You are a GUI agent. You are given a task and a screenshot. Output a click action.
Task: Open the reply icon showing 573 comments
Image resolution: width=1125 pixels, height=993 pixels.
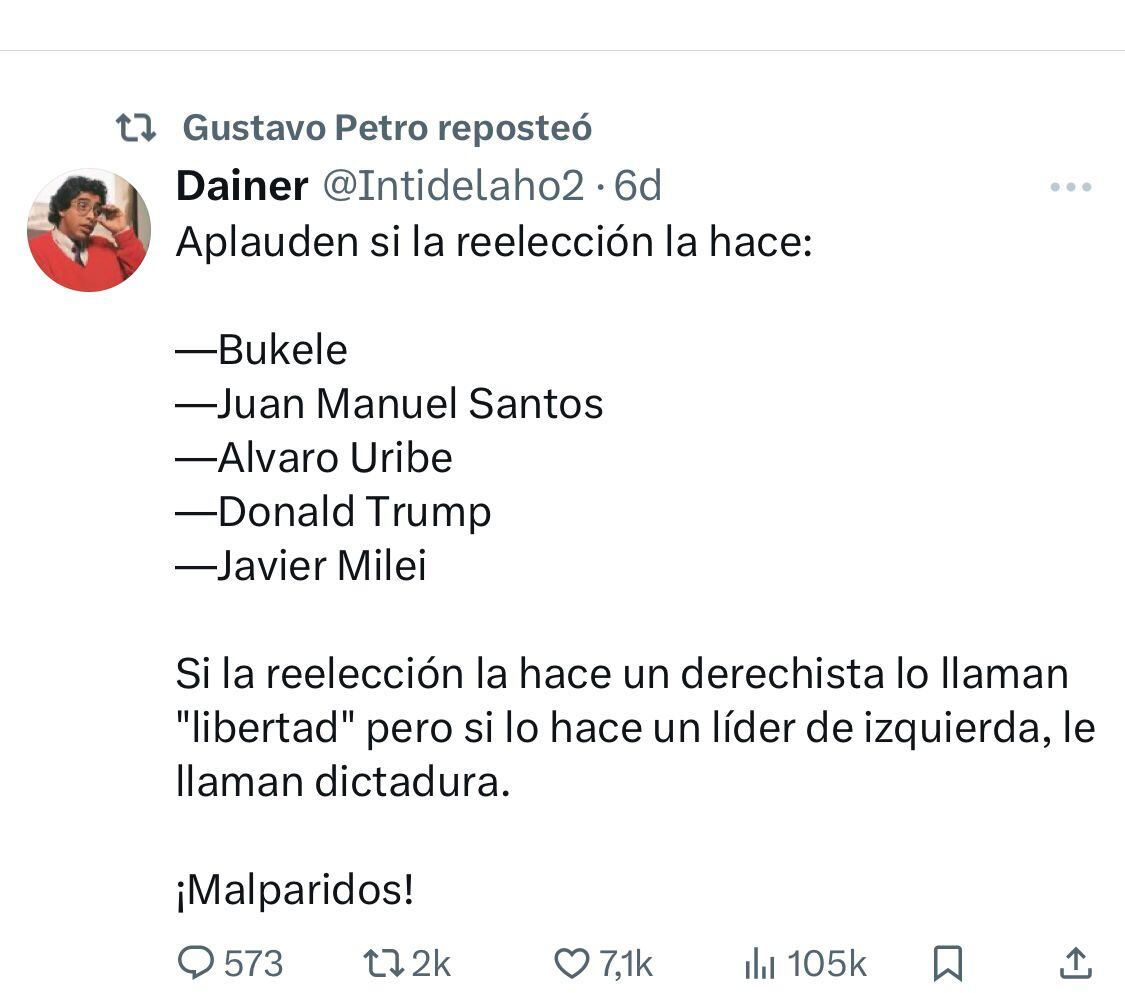tap(196, 963)
